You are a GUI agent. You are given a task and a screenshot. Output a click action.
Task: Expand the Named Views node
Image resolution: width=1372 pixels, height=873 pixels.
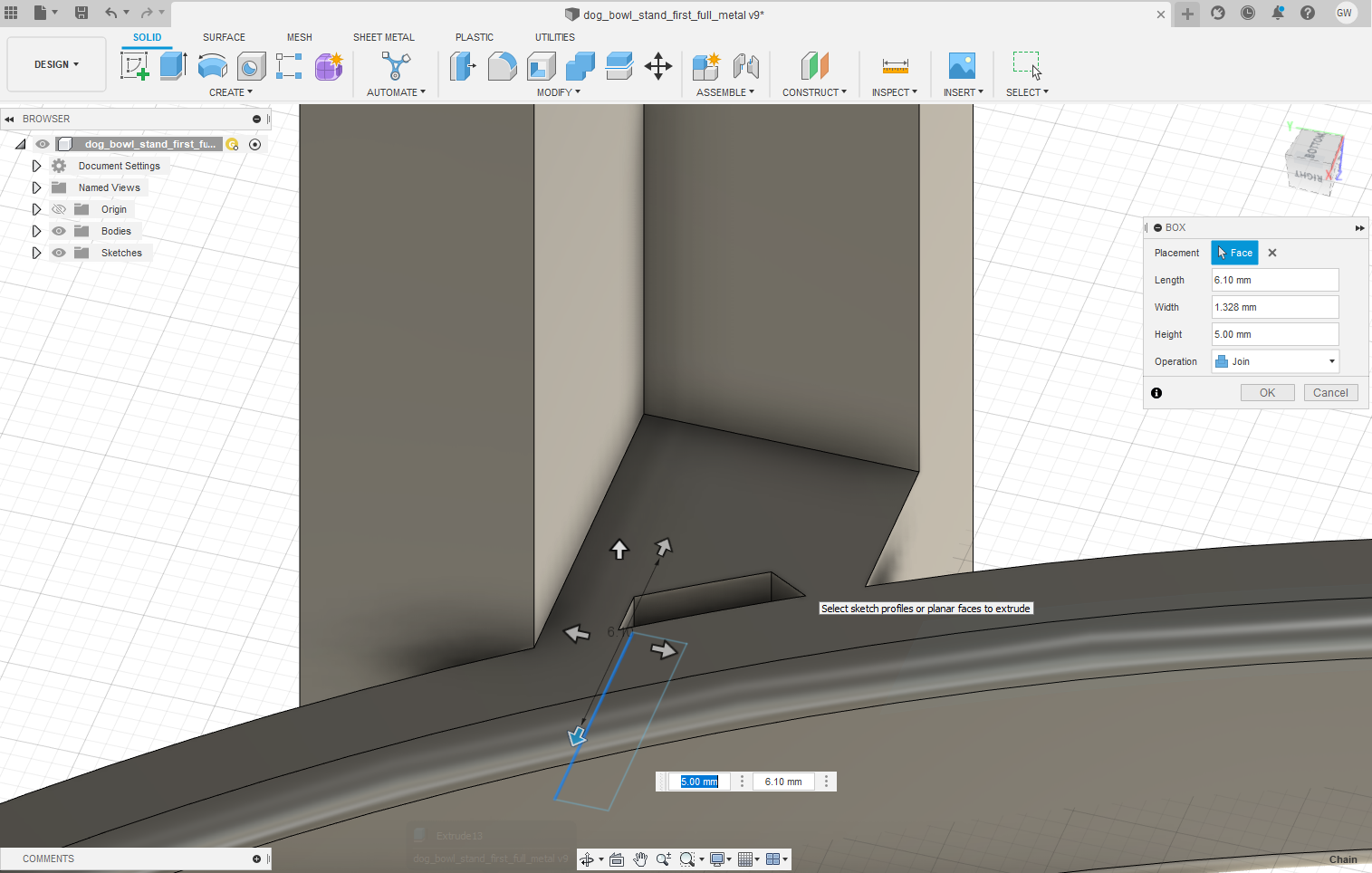[36, 187]
